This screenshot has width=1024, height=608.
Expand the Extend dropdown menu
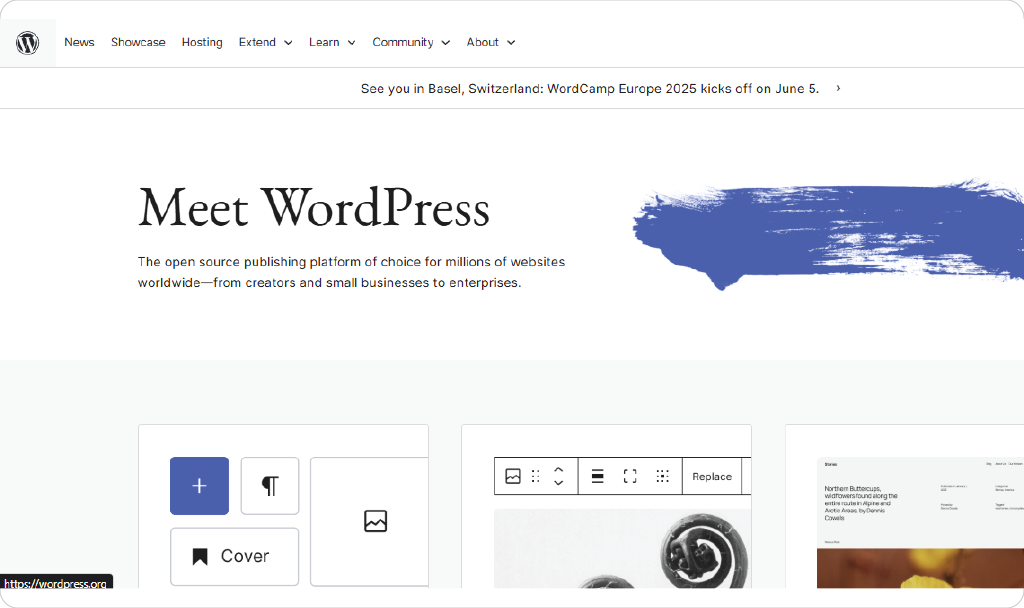[265, 42]
